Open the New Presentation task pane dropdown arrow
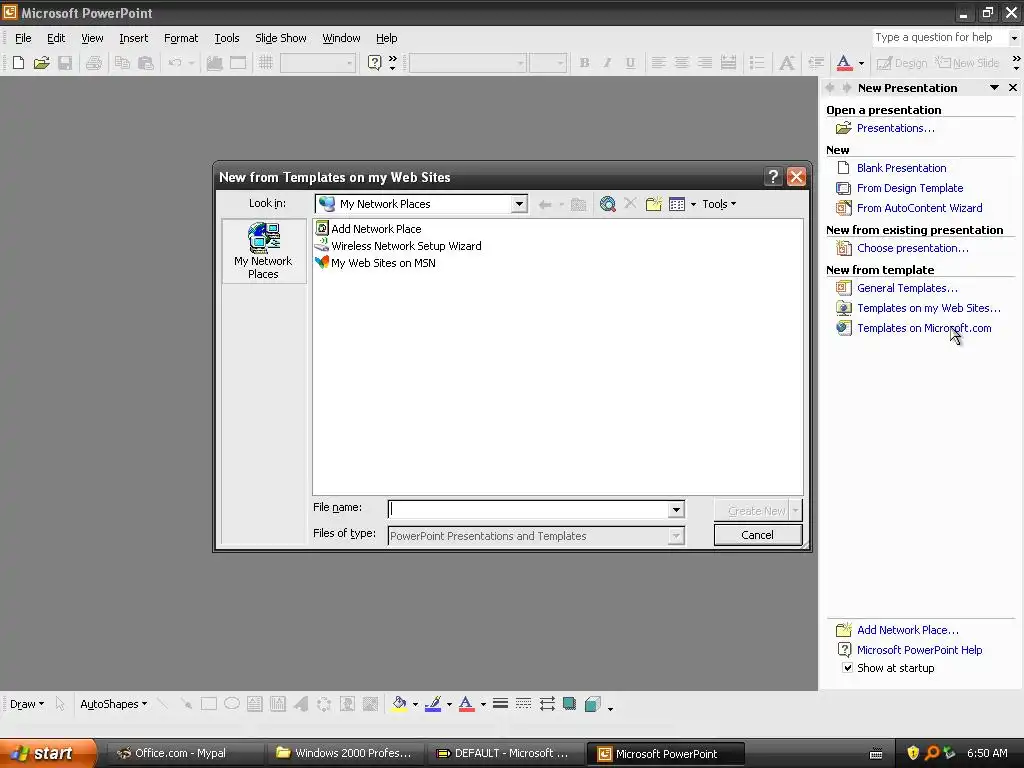 [x=994, y=88]
